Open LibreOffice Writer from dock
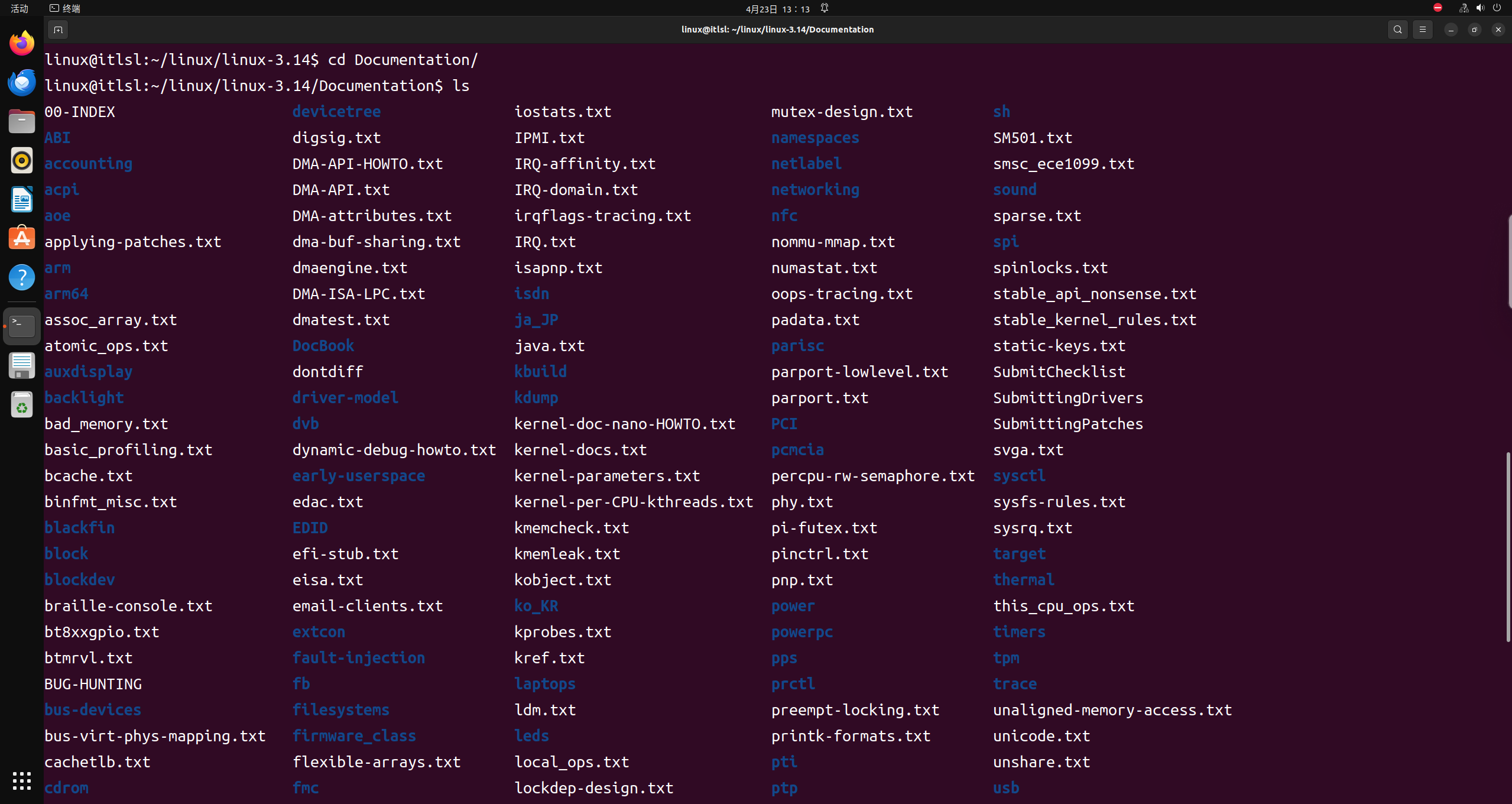 pyautogui.click(x=22, y=199)
